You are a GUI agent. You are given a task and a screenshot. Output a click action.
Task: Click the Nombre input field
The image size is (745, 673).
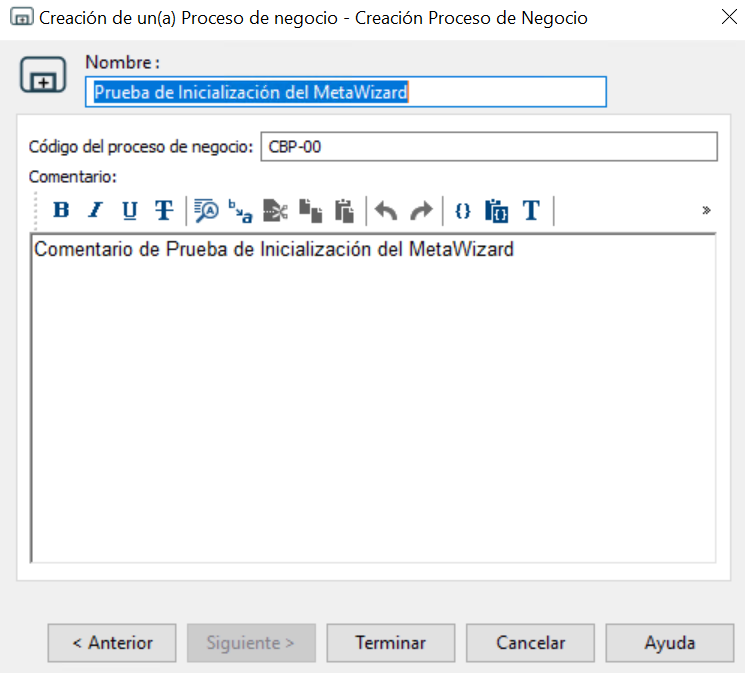[346, 92]
